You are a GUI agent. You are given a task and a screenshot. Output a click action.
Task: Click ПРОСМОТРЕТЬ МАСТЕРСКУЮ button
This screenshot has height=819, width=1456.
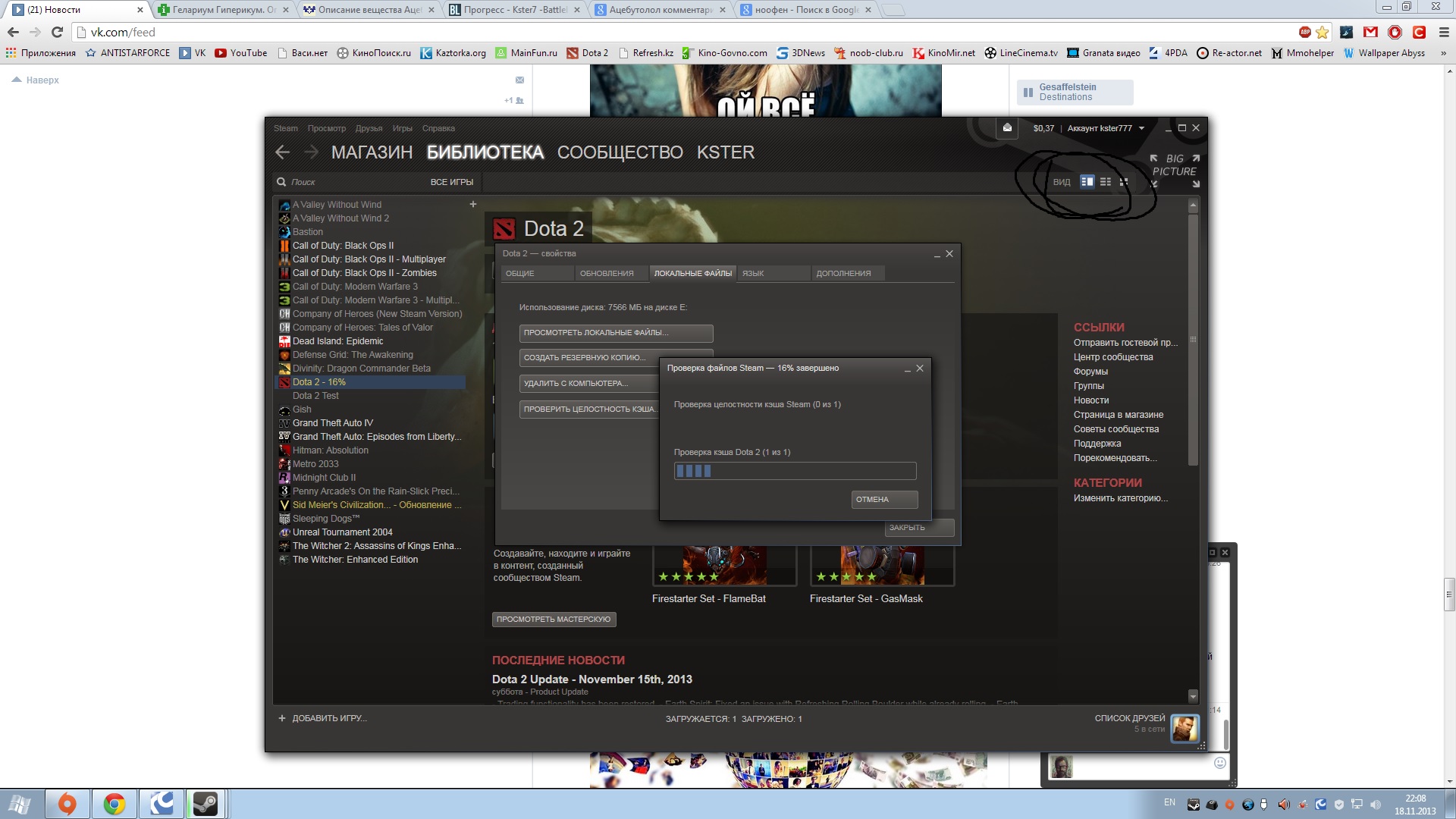click(x=554, y=620)
